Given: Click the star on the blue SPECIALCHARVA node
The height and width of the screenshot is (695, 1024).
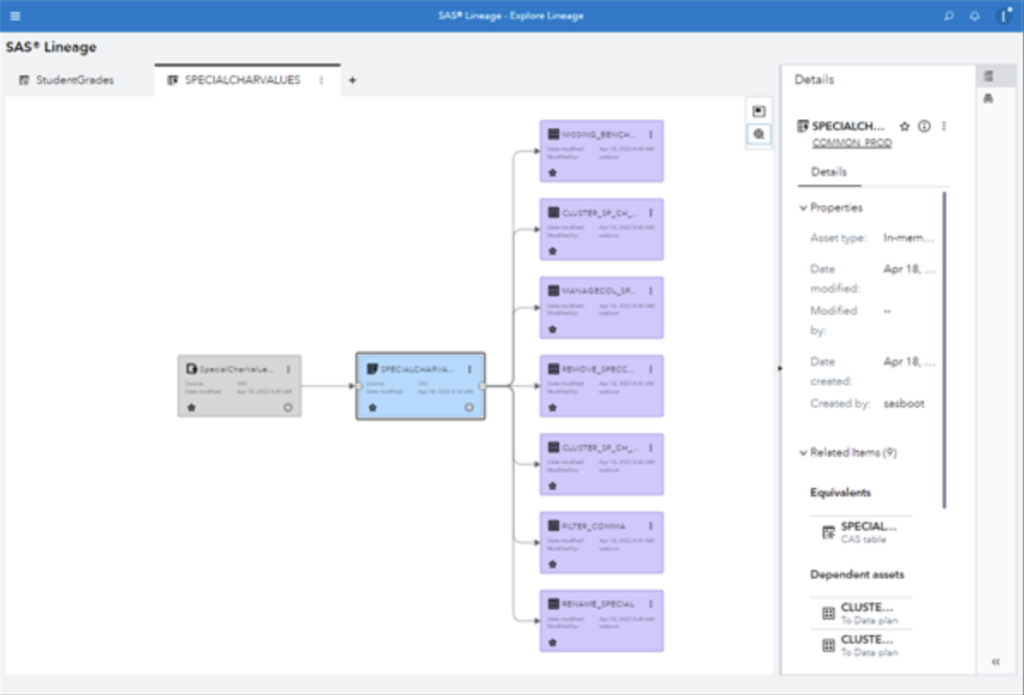Looking at the screenshot, I should click(372, 408).
